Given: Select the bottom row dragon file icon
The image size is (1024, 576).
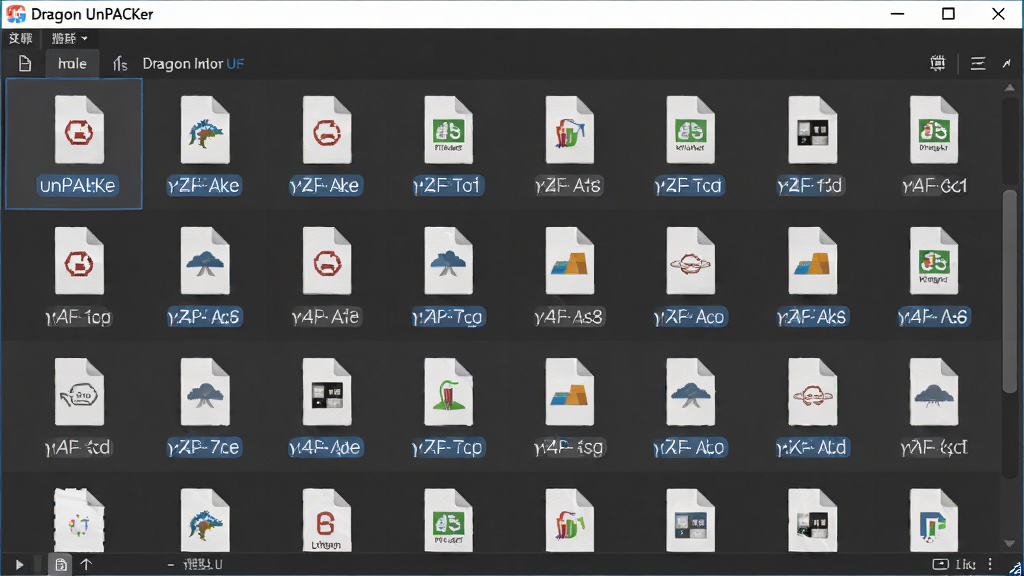Looking at the screenshot, I should tap(205, 520).
